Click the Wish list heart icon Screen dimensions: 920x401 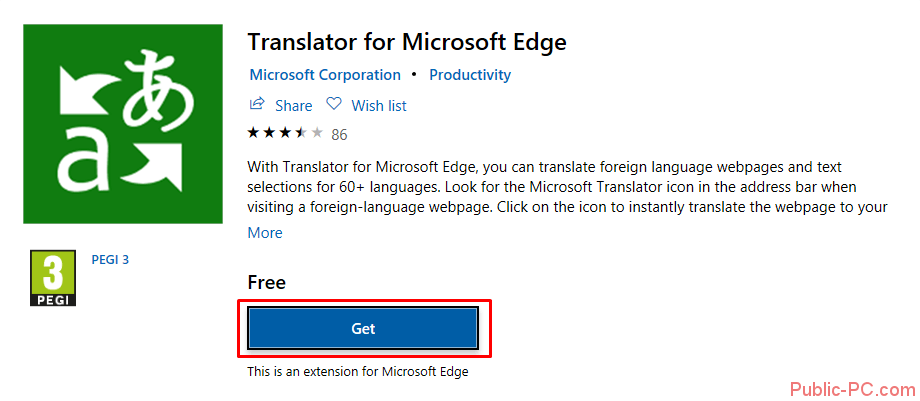click(334, 104)
